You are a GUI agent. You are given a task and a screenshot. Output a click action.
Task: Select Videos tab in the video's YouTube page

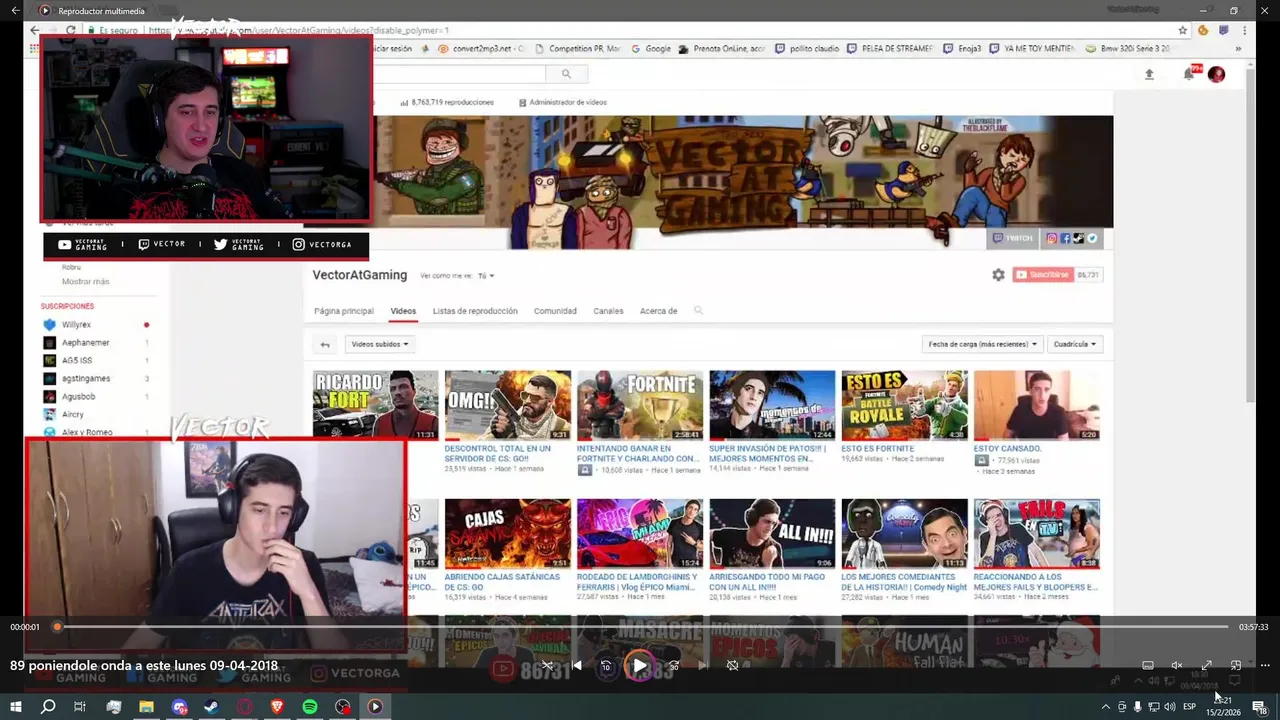[403, 311]
